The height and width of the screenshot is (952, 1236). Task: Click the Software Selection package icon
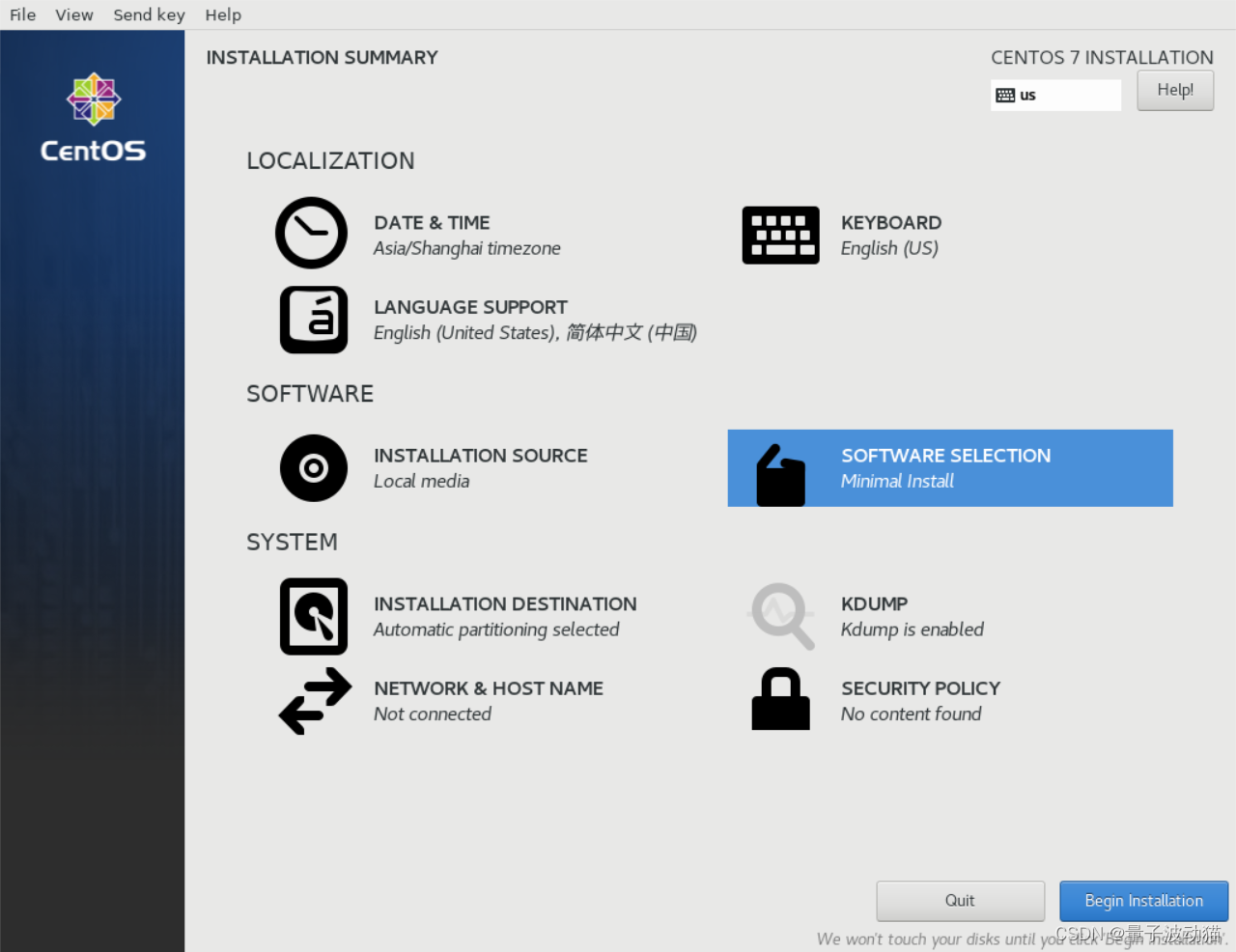[780, 475]
